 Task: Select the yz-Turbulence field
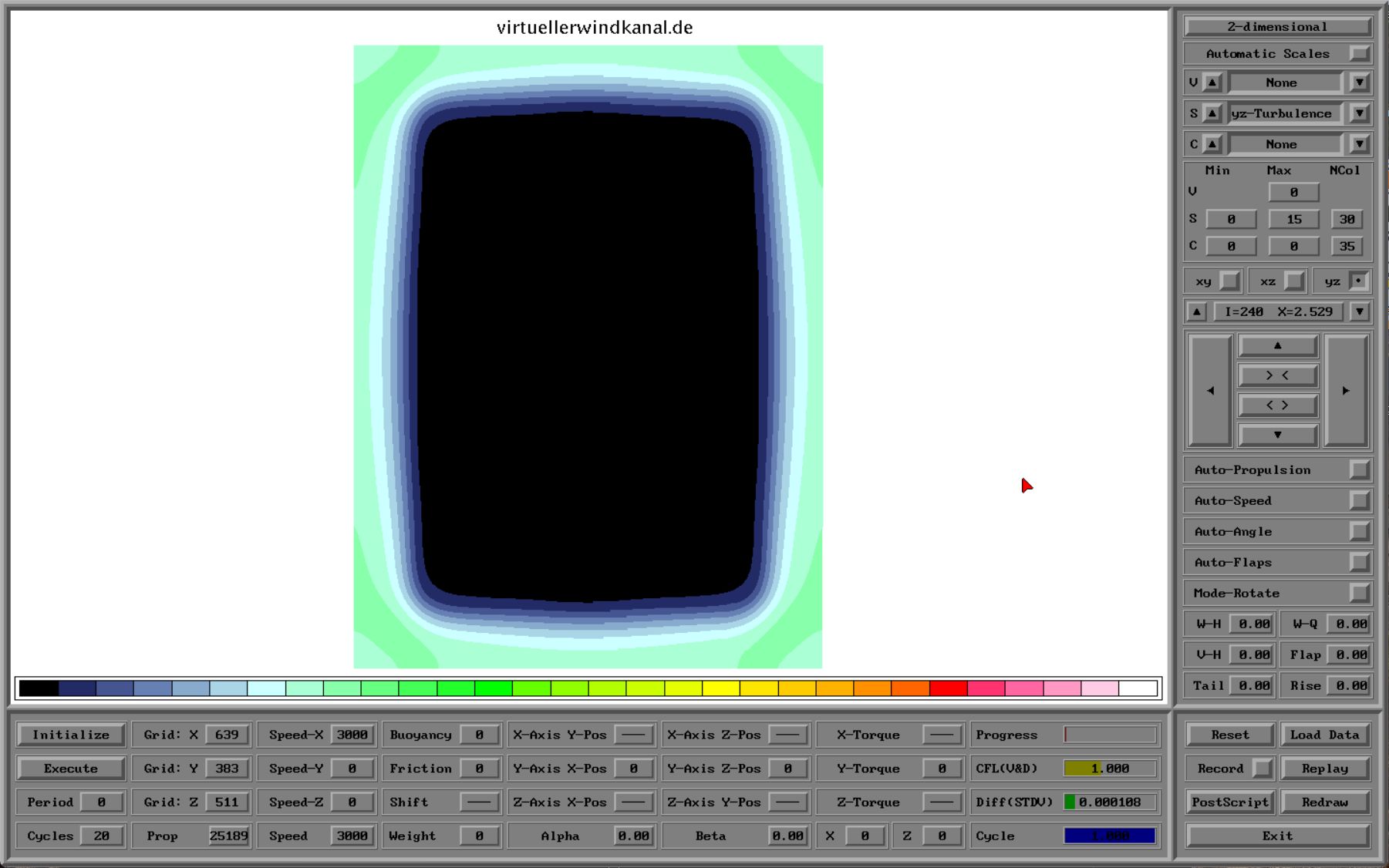coord(1286,113)
